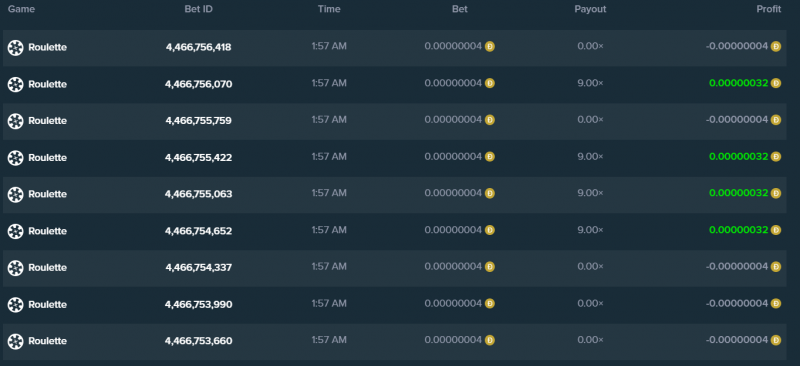
Task: Click the Roulette icon for bet 4,466,756,418
Action: (x=16, y=48)
